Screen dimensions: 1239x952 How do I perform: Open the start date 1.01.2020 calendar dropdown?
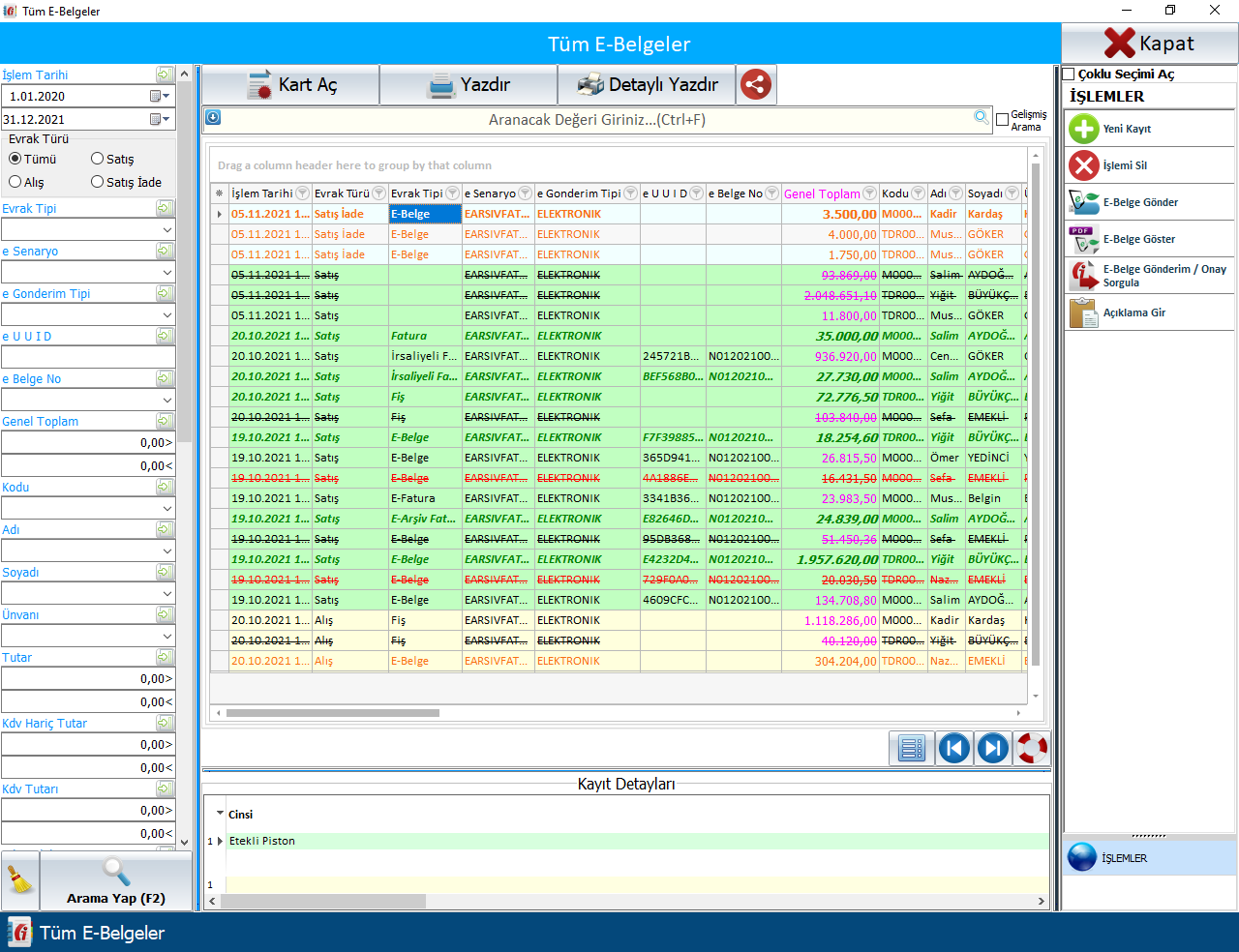161,96
